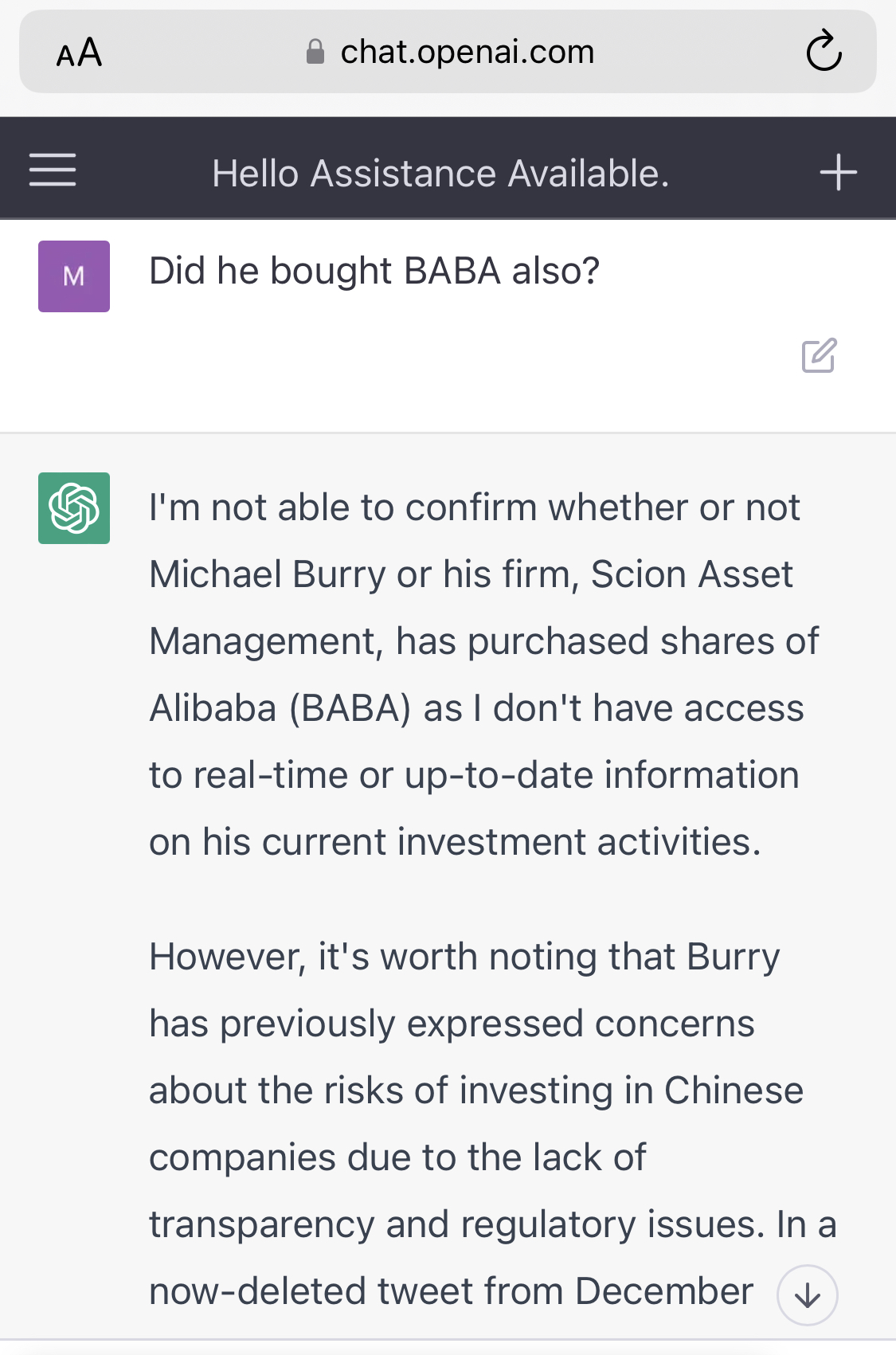Reload the page in Safari
The height and width of the screenshot is (1355, 896).
(824, 52)
